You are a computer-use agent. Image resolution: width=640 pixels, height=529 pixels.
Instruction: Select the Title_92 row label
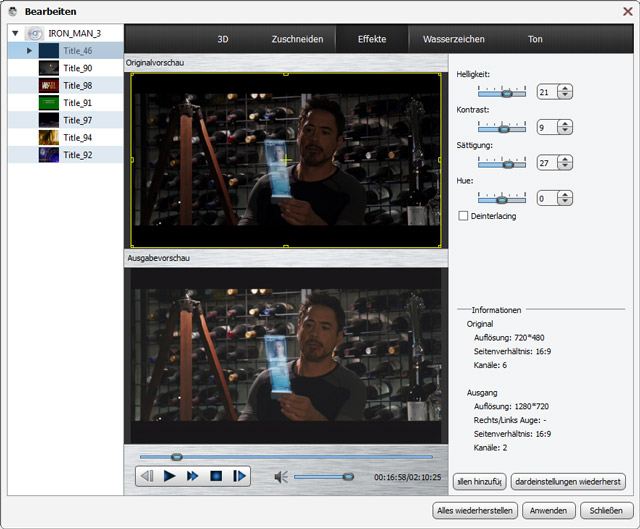[x=78, y=155]
